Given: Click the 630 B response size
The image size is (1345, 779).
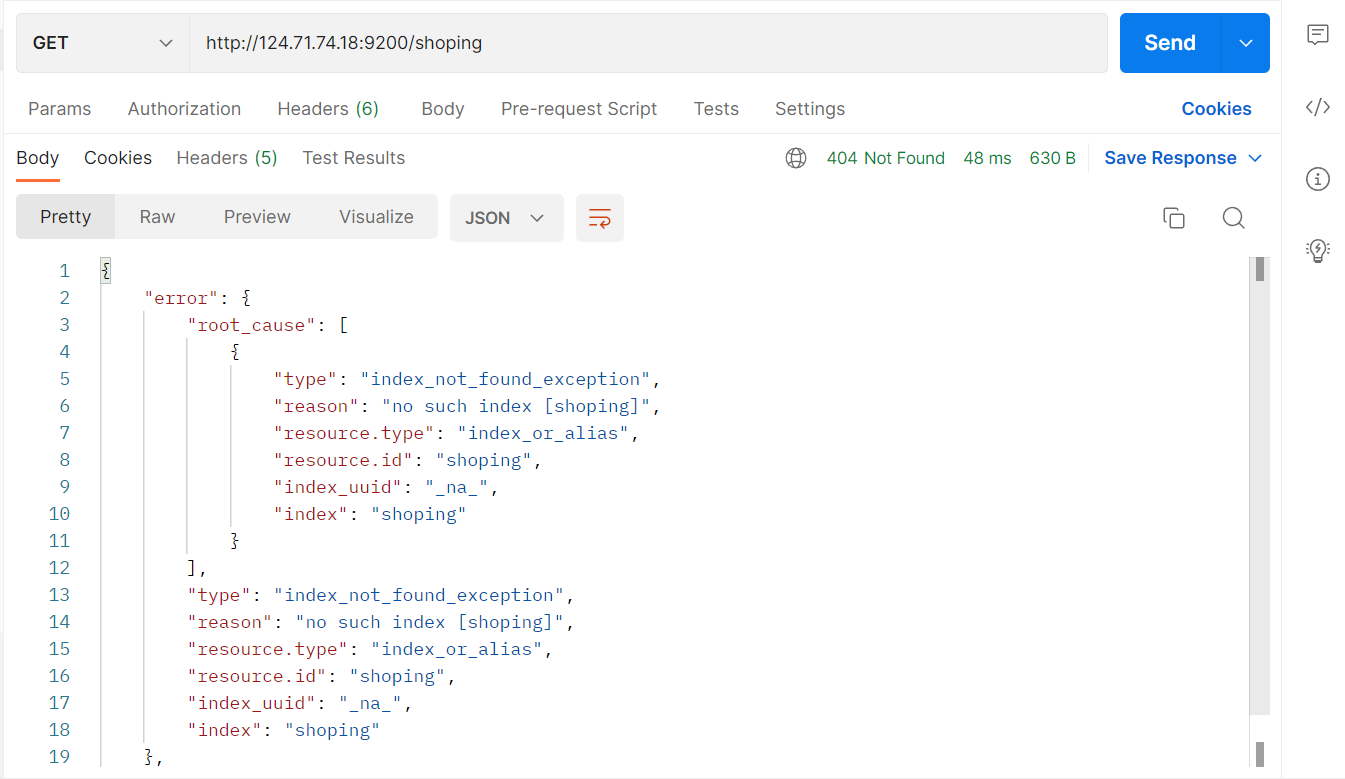Looking at the screenshot, I should click(1052, 158).
